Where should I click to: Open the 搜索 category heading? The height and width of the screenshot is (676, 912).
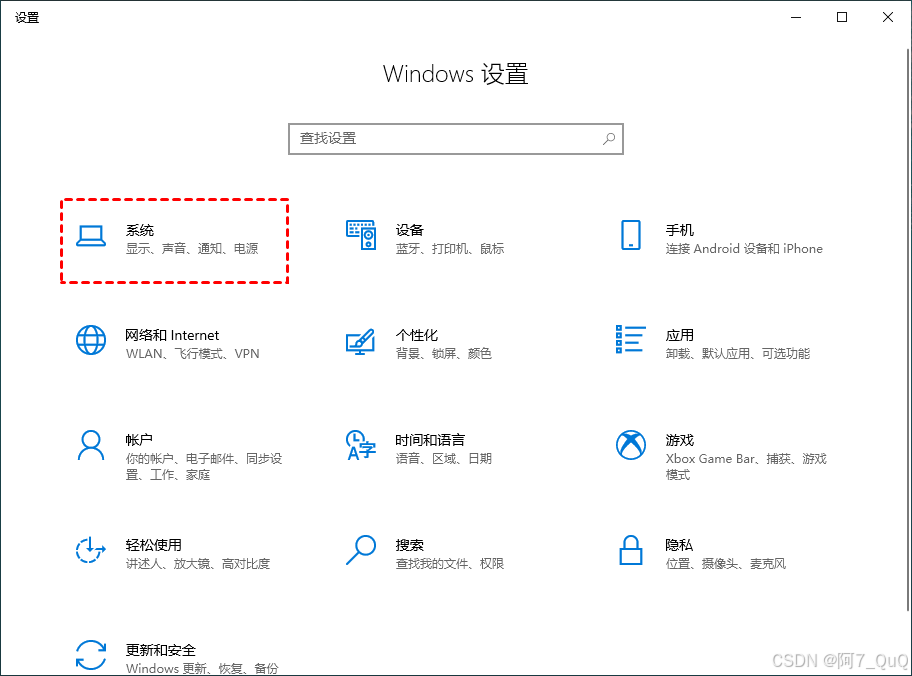point(409,545)
